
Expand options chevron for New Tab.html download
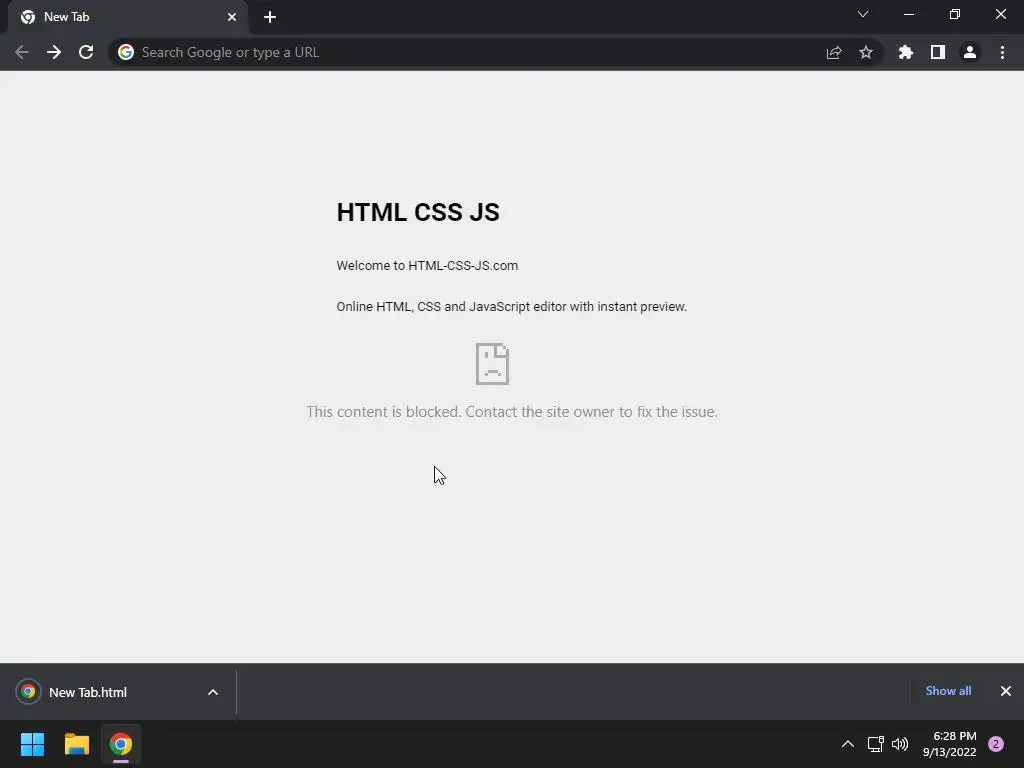pos(213,692)
